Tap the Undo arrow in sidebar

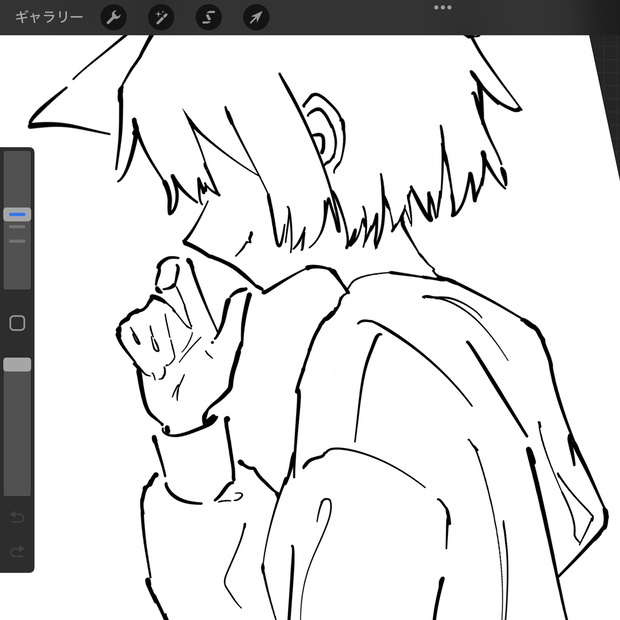tap(17, 516)
